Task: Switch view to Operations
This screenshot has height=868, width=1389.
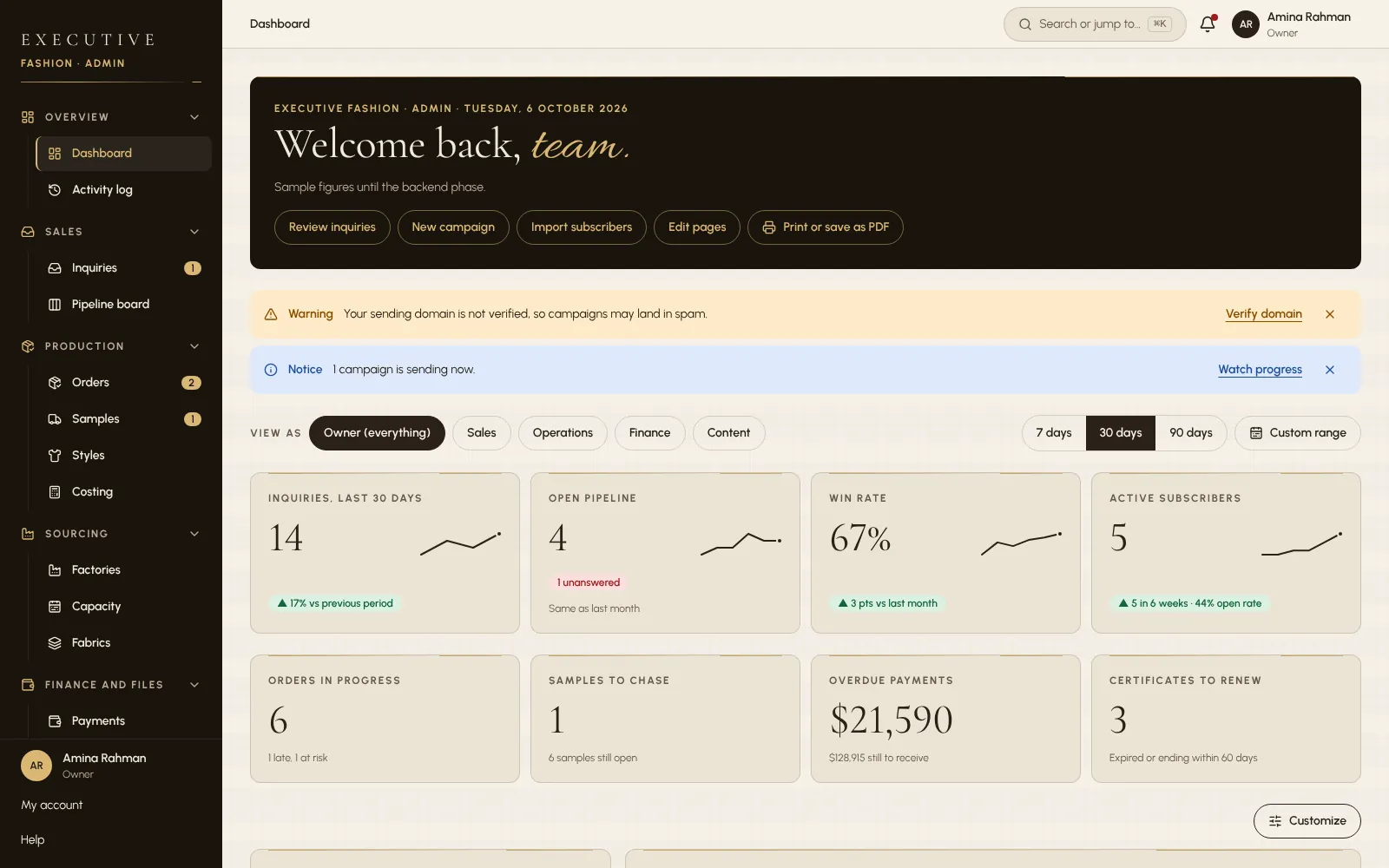Action: [563, 433]
